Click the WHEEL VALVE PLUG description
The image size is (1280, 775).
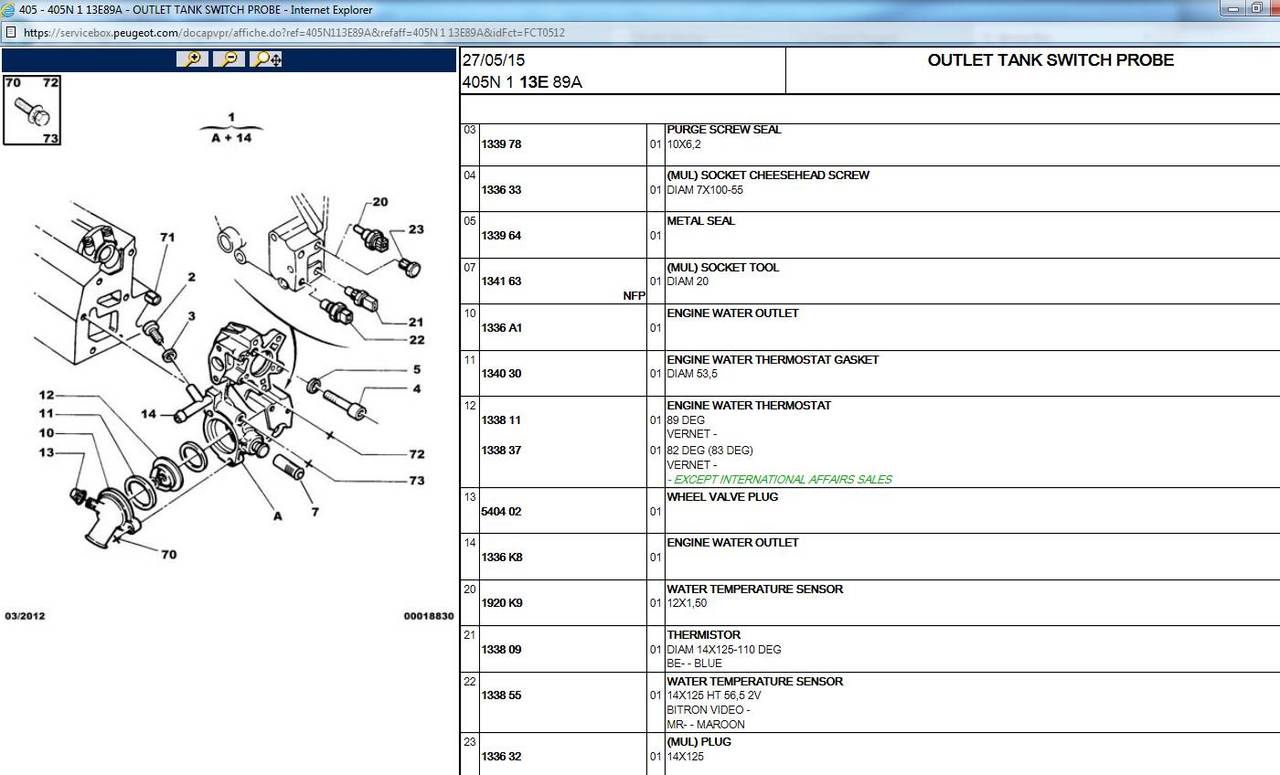[722, 496]
